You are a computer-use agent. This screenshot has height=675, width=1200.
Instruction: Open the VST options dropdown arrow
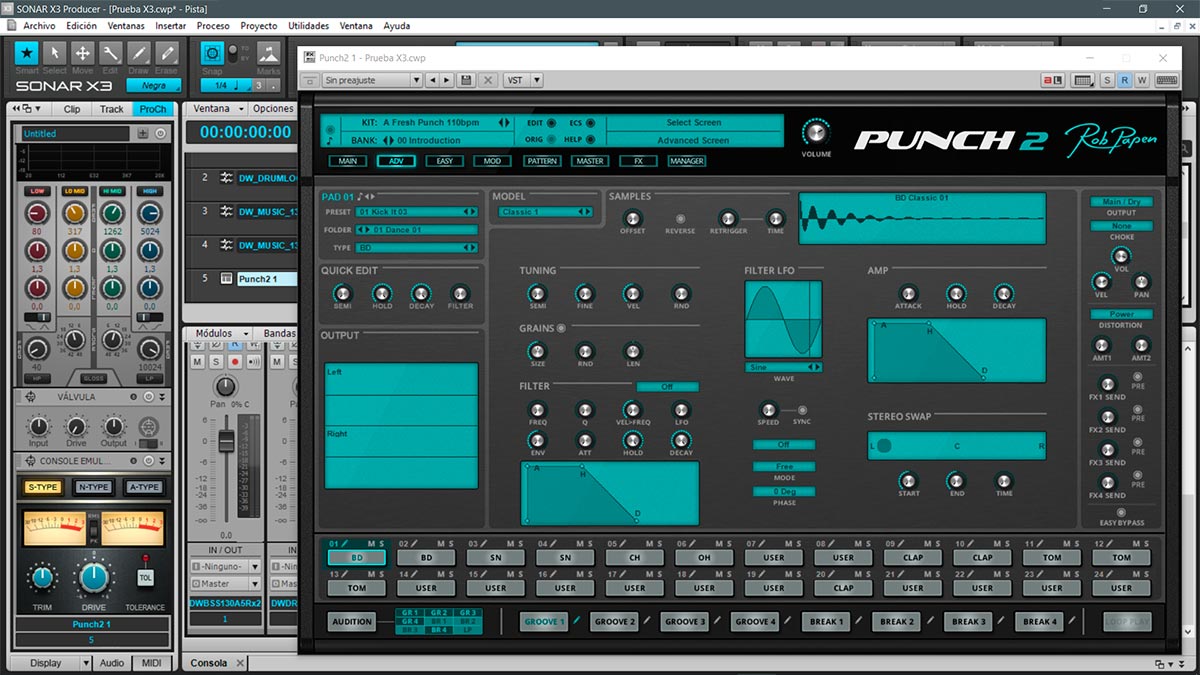(x=537, y=80)
